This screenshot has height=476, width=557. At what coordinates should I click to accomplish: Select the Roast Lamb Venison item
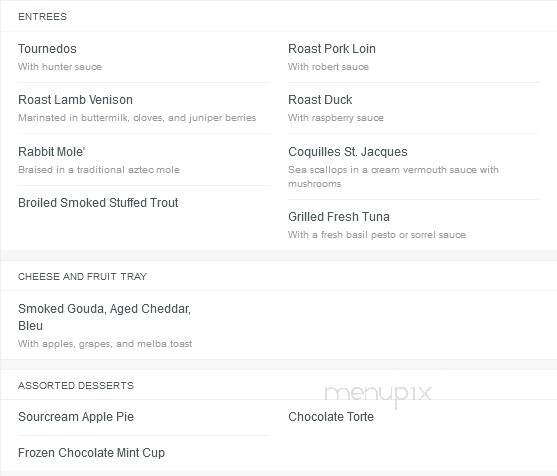pos(75,100)
